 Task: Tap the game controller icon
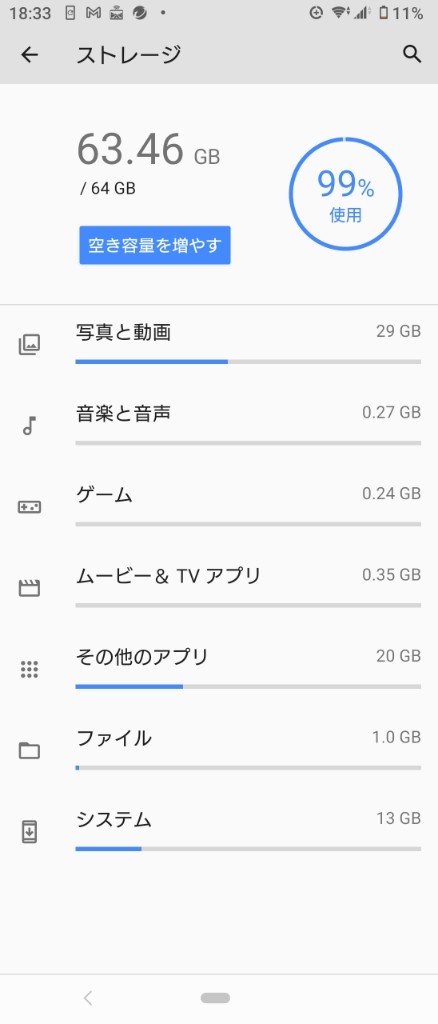(29, 507)
